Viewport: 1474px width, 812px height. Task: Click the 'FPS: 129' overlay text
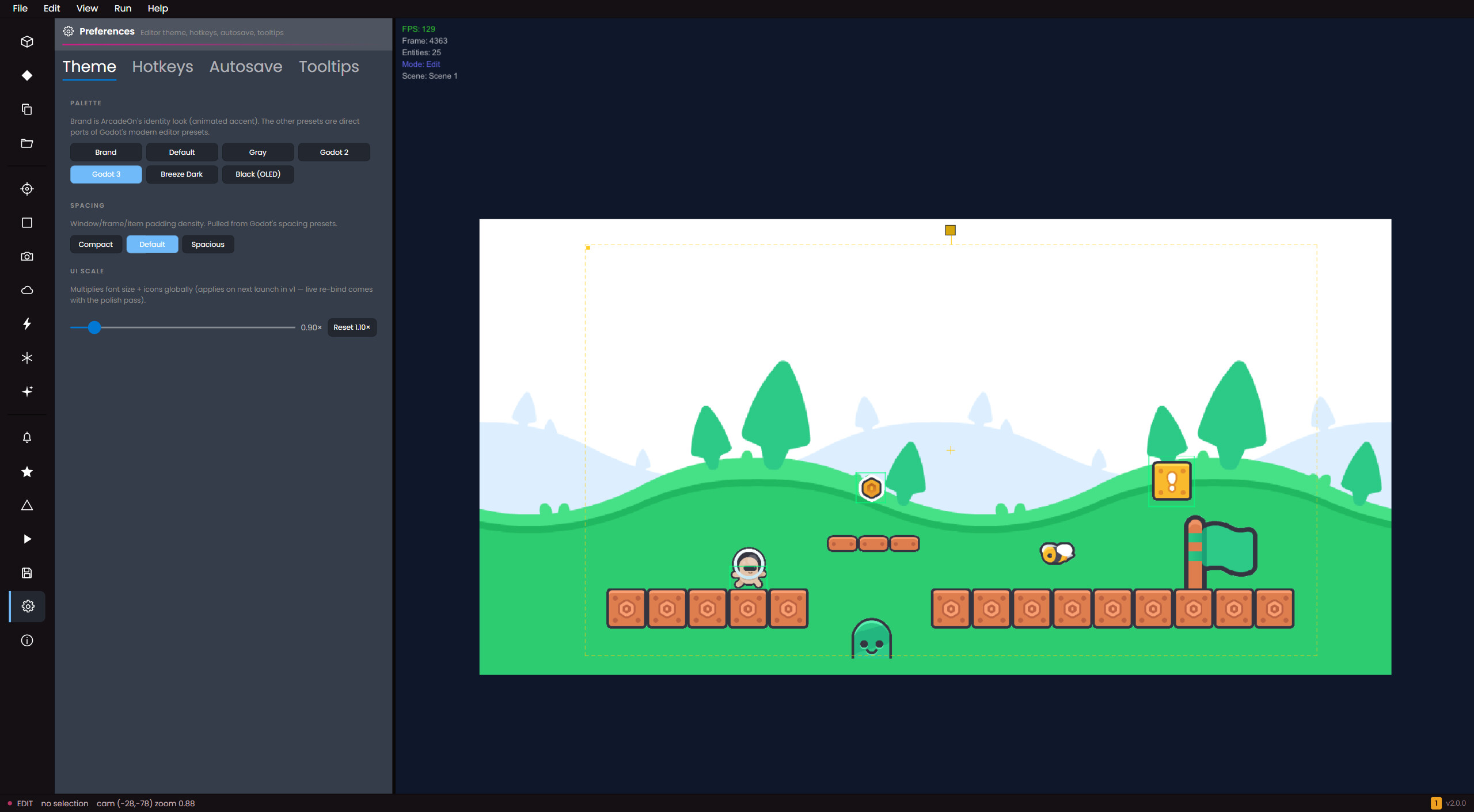[x=419, y=29]
